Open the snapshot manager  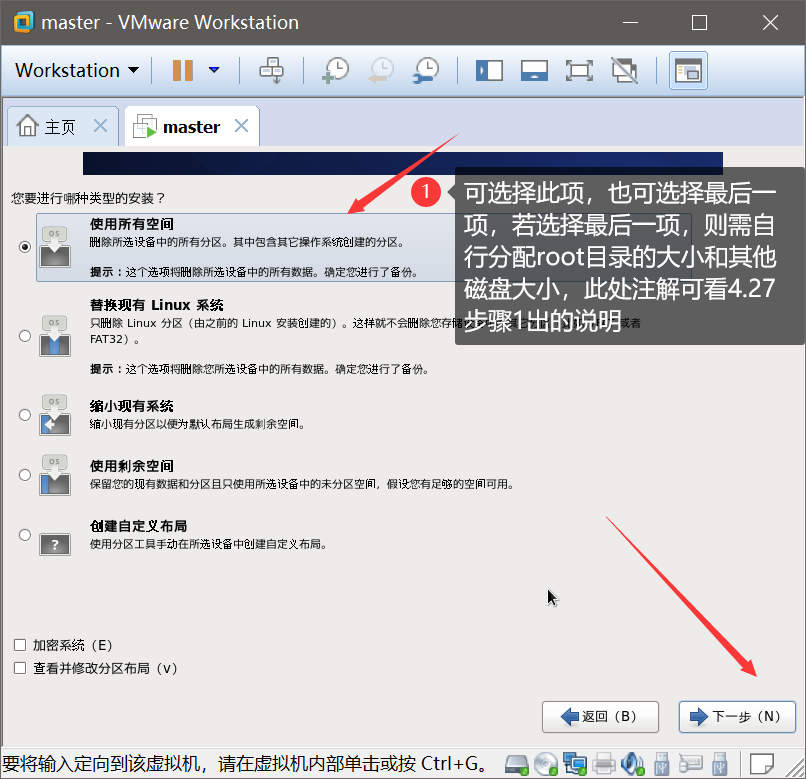click(x=426, y=70)
